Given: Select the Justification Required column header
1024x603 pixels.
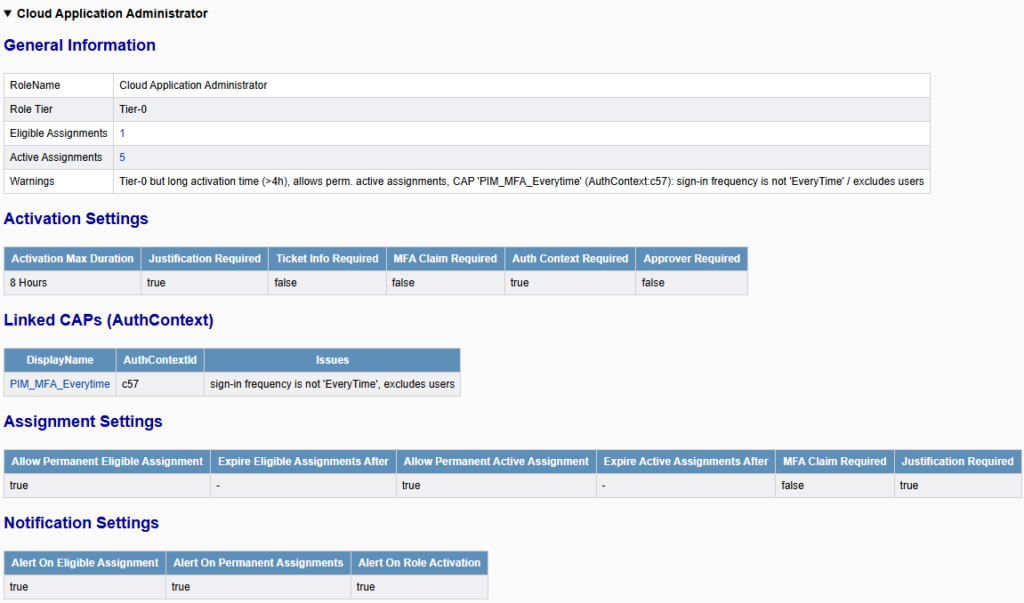Looking at the screenshot, I should [x=204, y=258].
